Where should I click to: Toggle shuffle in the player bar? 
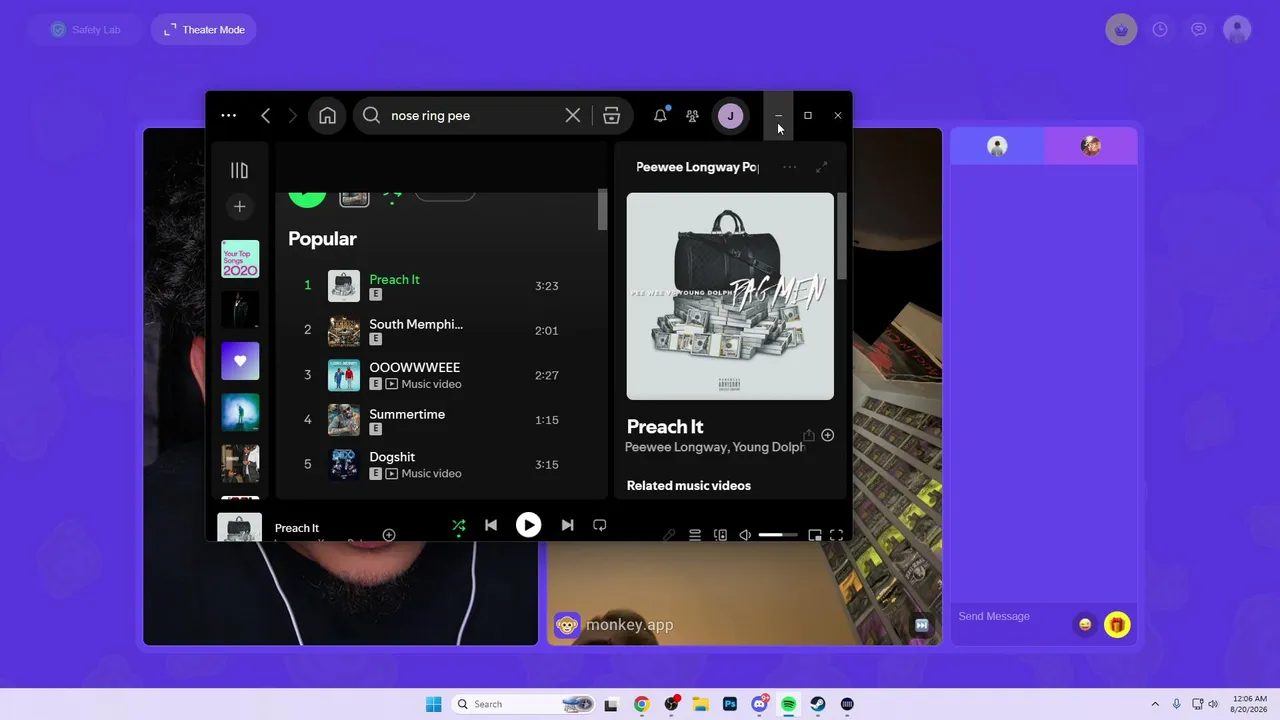pos(458,525)
